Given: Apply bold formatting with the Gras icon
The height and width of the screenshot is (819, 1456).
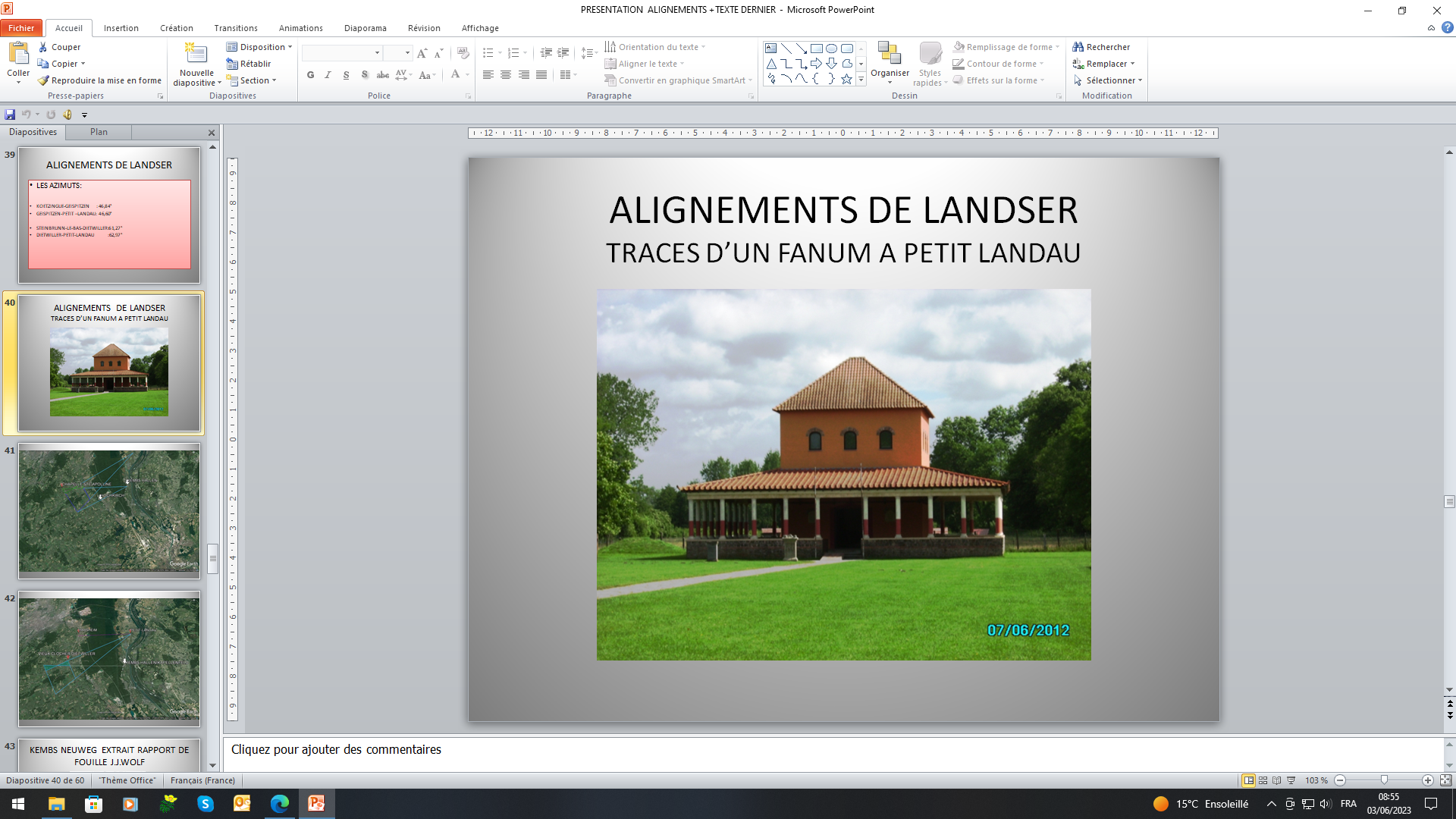Looking at the screenshot, I should point(310,75).
